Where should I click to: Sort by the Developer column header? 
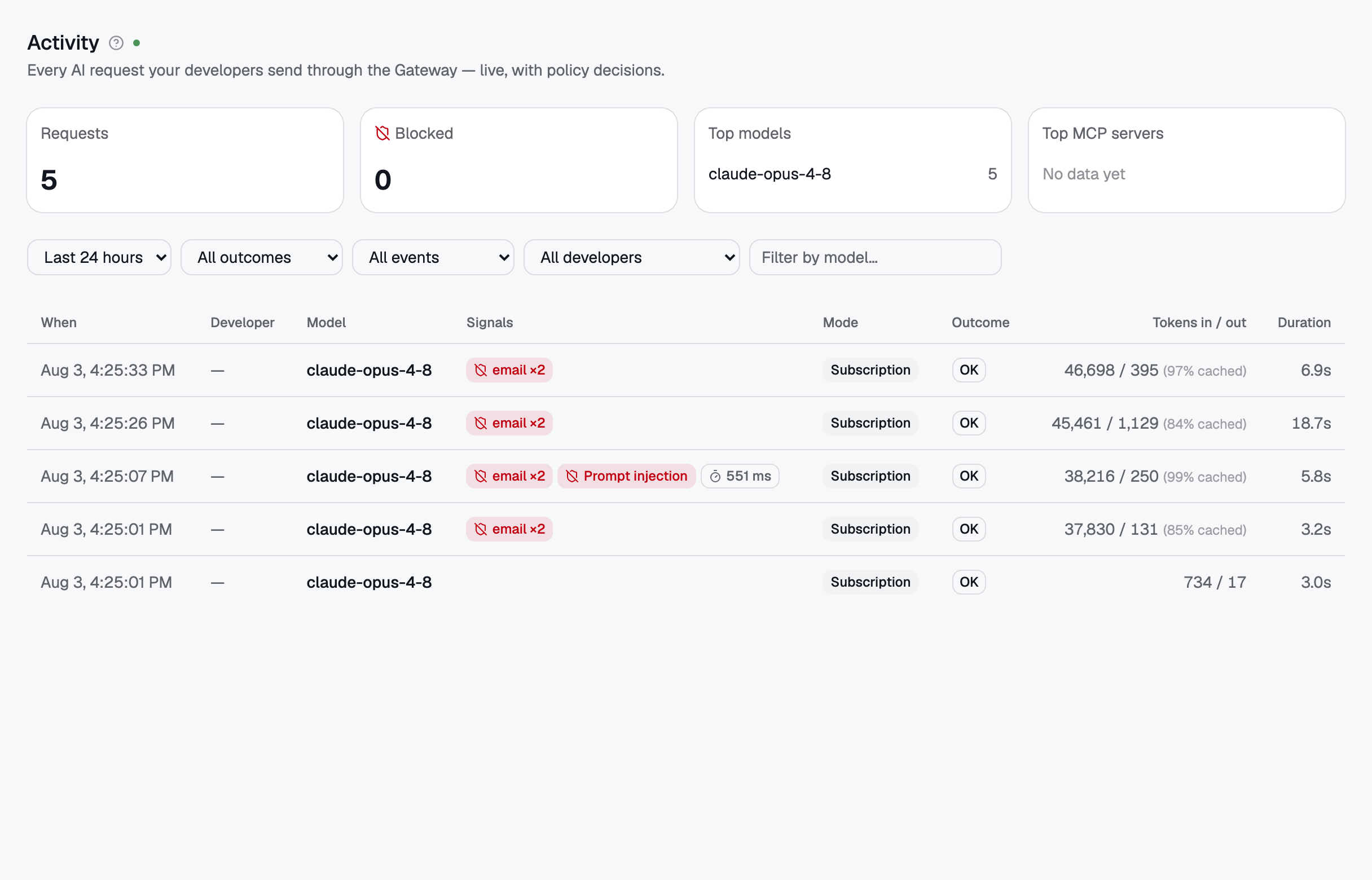[242, 323]
